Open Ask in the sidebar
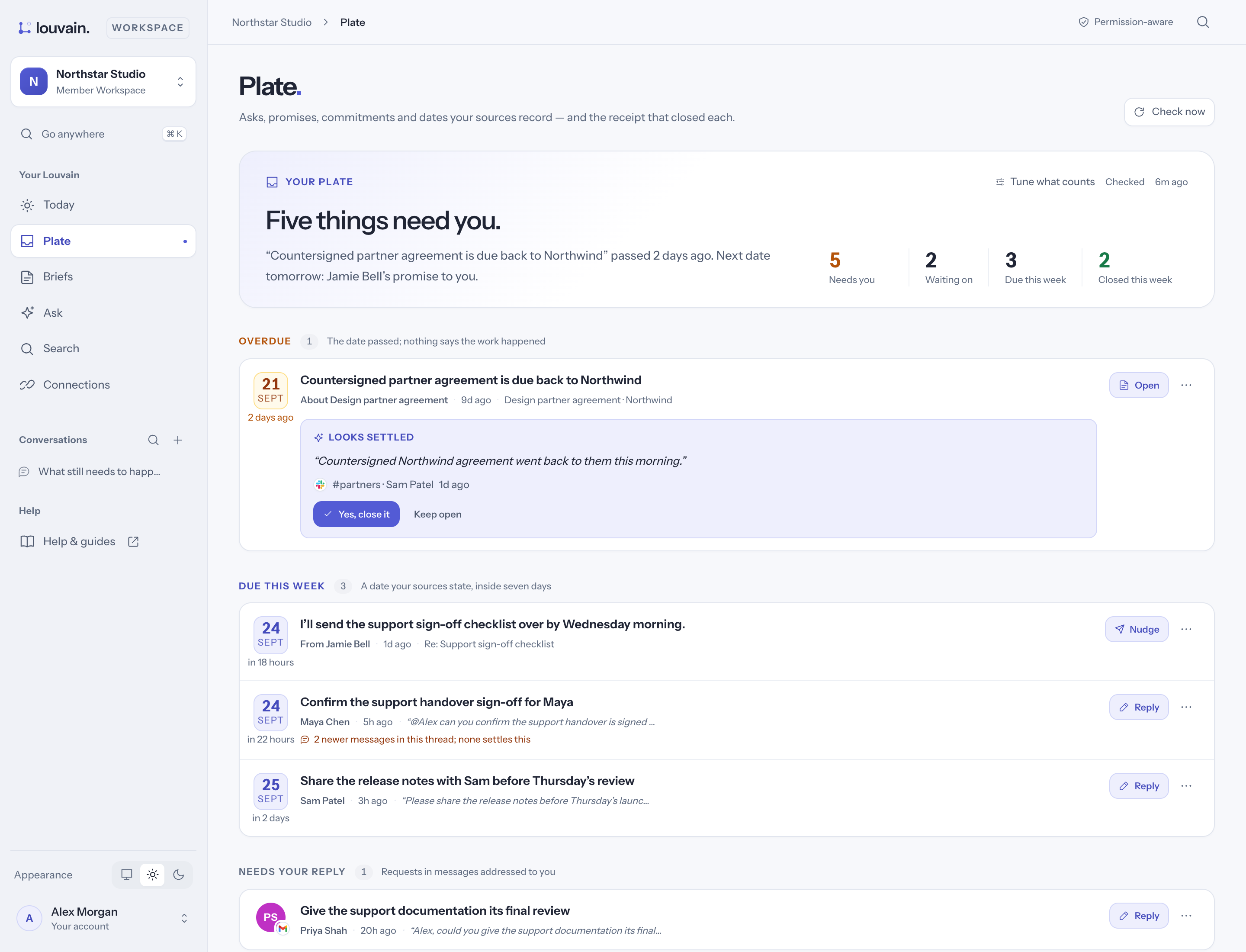 coord(103,313)
